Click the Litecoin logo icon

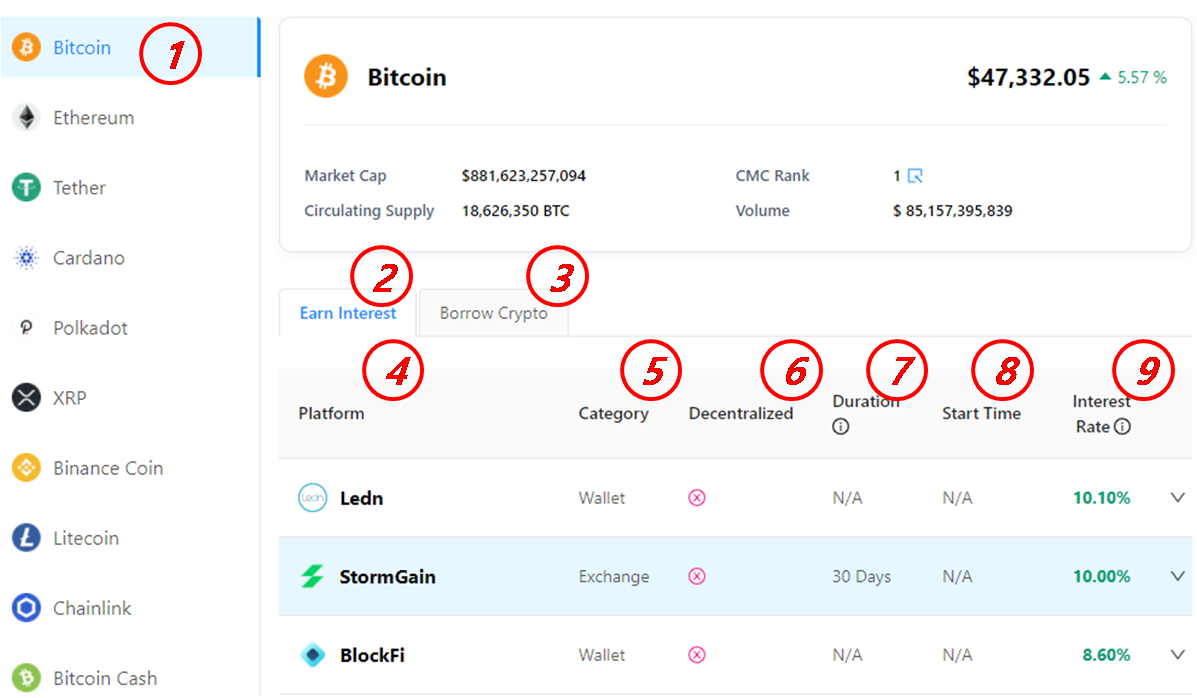click(x=26, y=538)
